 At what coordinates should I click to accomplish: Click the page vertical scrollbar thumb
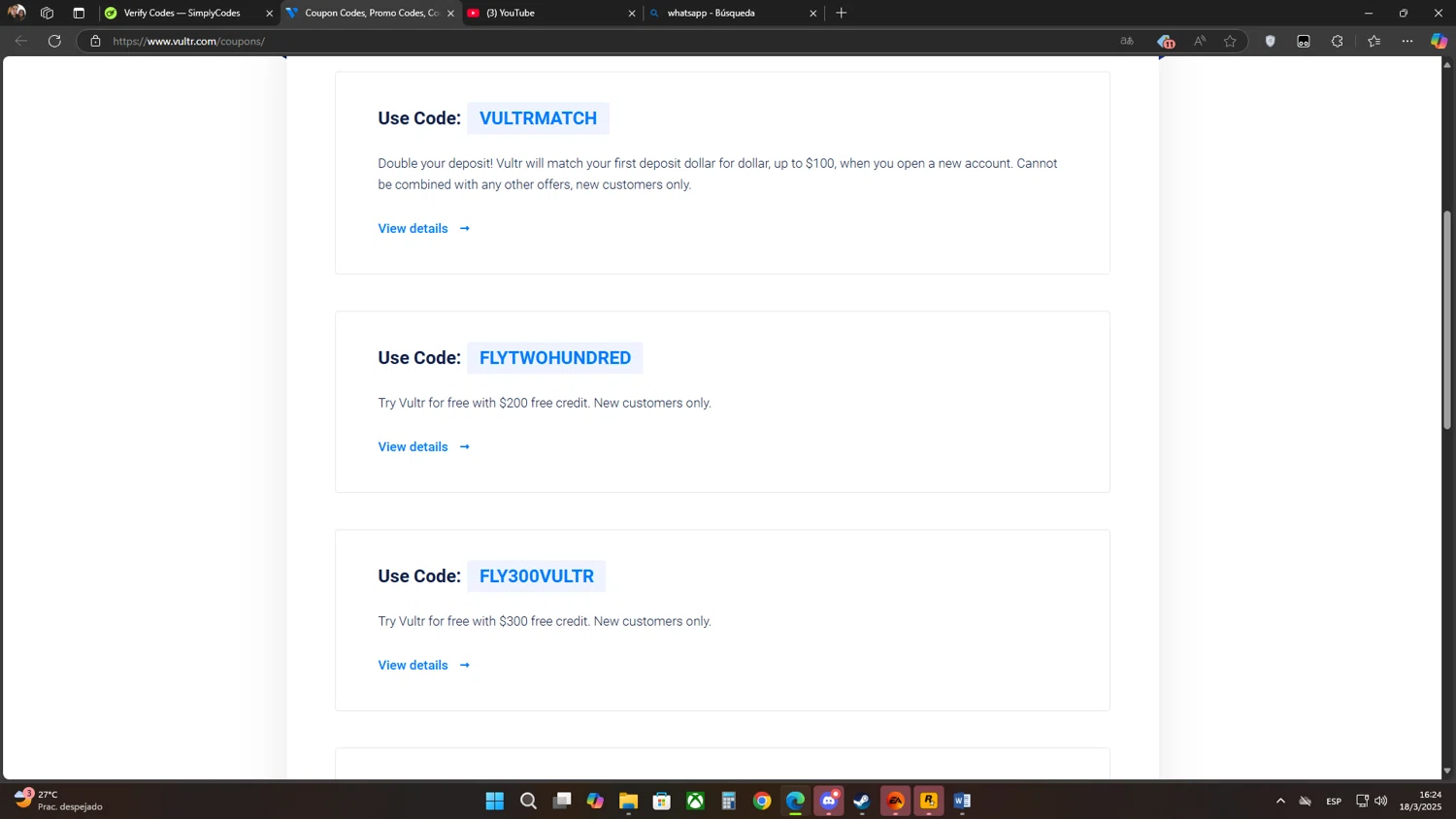point(1446,320)
